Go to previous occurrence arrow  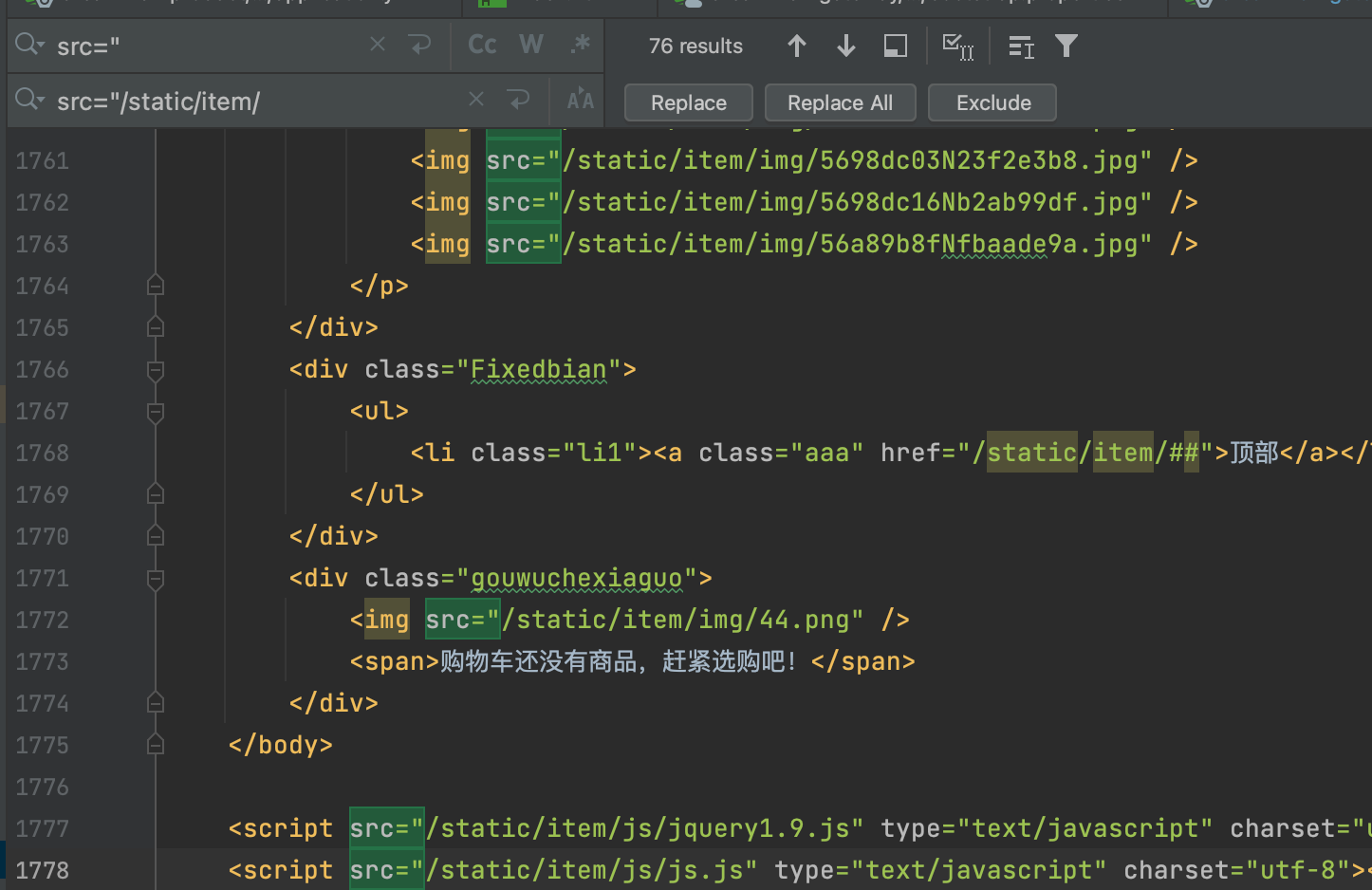coord(797,46)
